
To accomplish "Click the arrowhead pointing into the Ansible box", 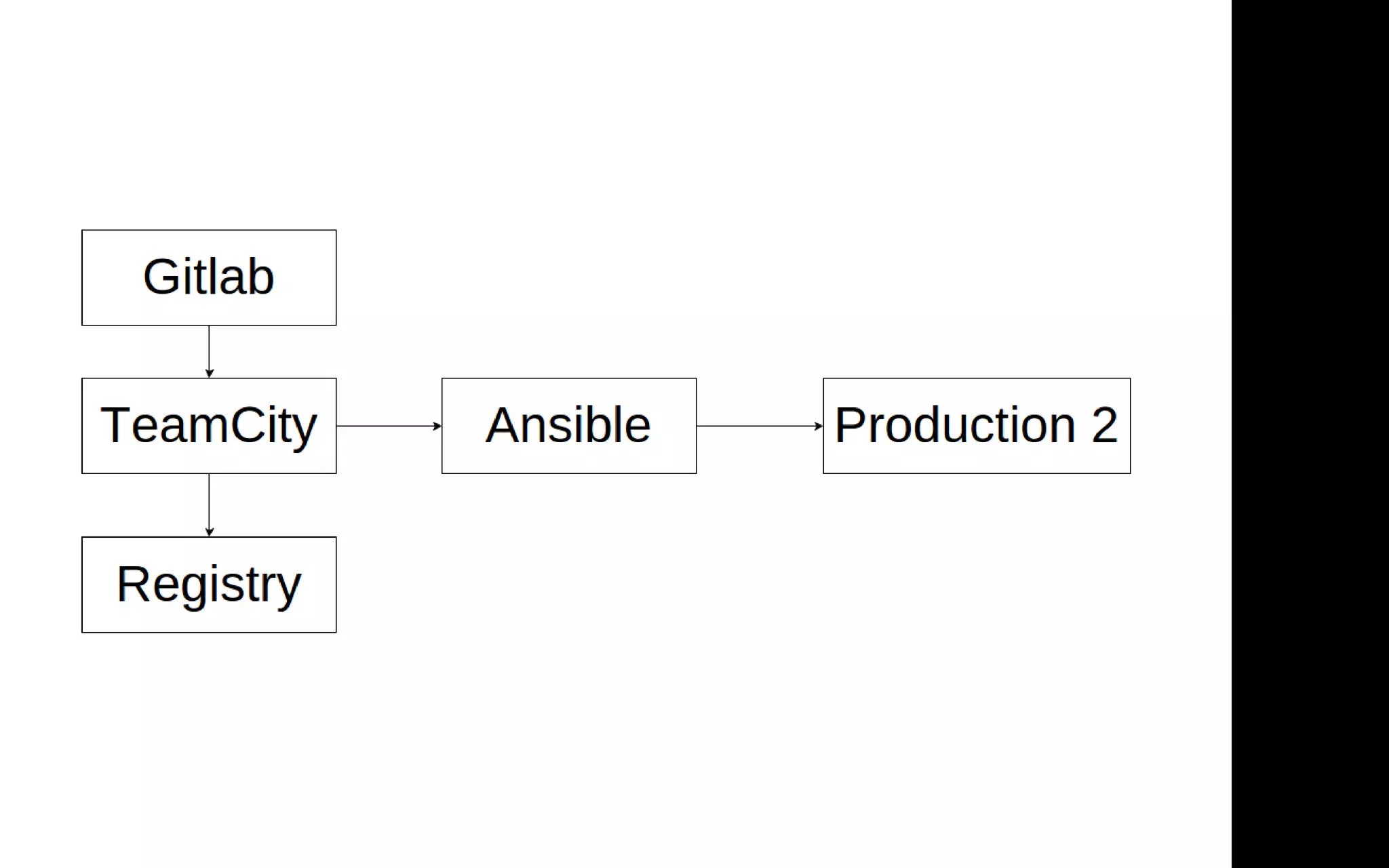I will [437, 426].
